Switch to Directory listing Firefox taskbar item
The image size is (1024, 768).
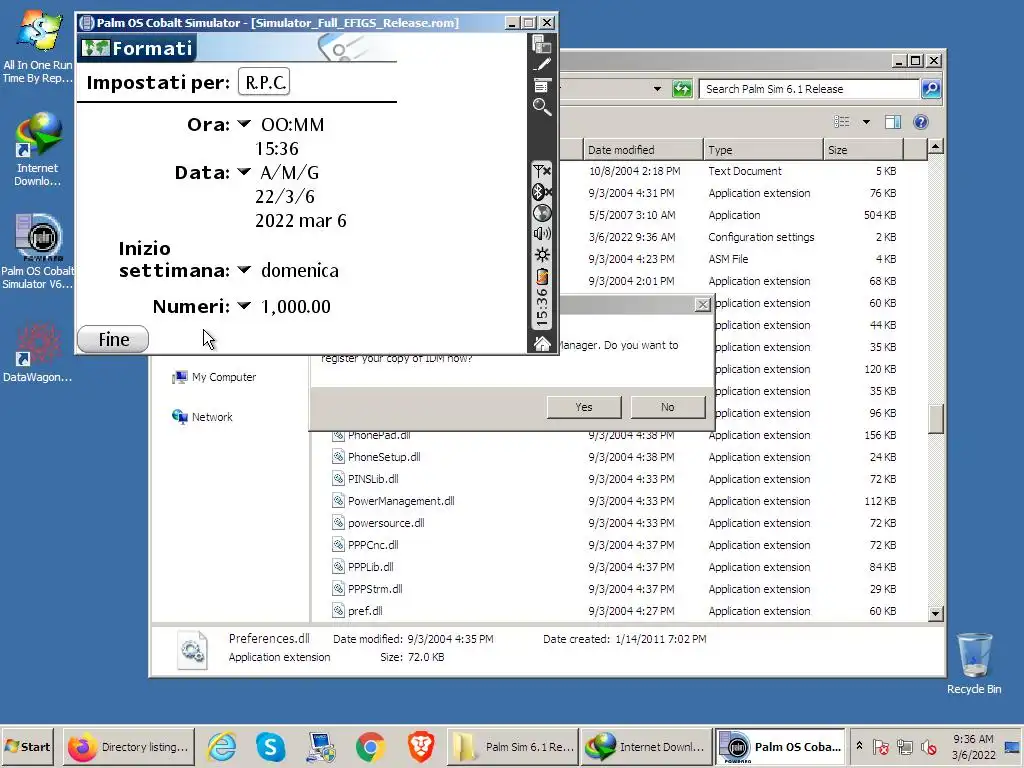click(129, 746)
